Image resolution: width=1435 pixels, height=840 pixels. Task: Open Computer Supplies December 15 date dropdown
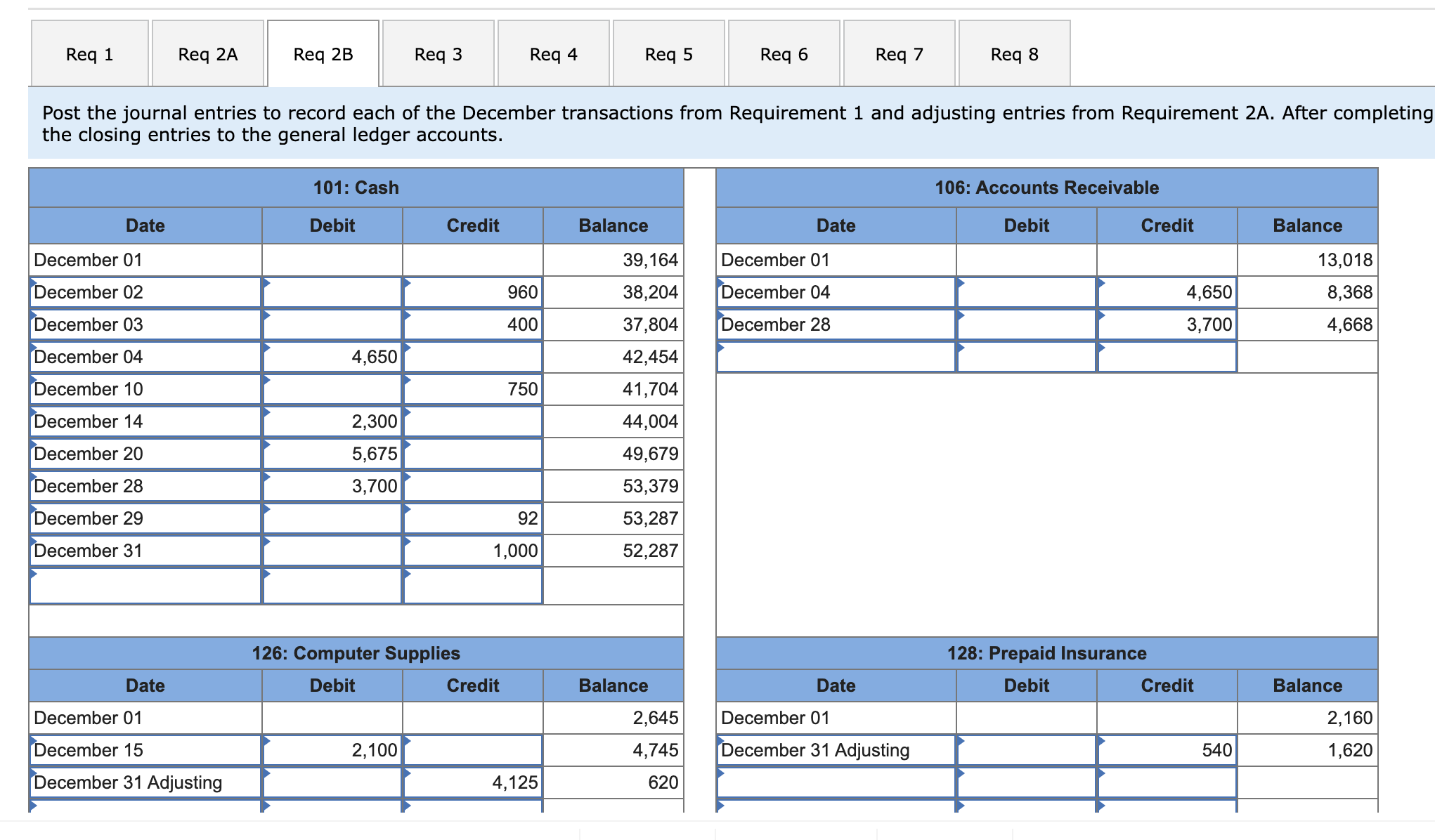click(x=145, y=750)
